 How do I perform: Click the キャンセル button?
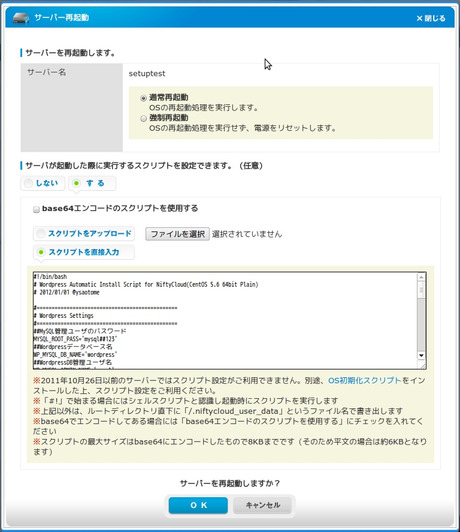click(263, 505)
